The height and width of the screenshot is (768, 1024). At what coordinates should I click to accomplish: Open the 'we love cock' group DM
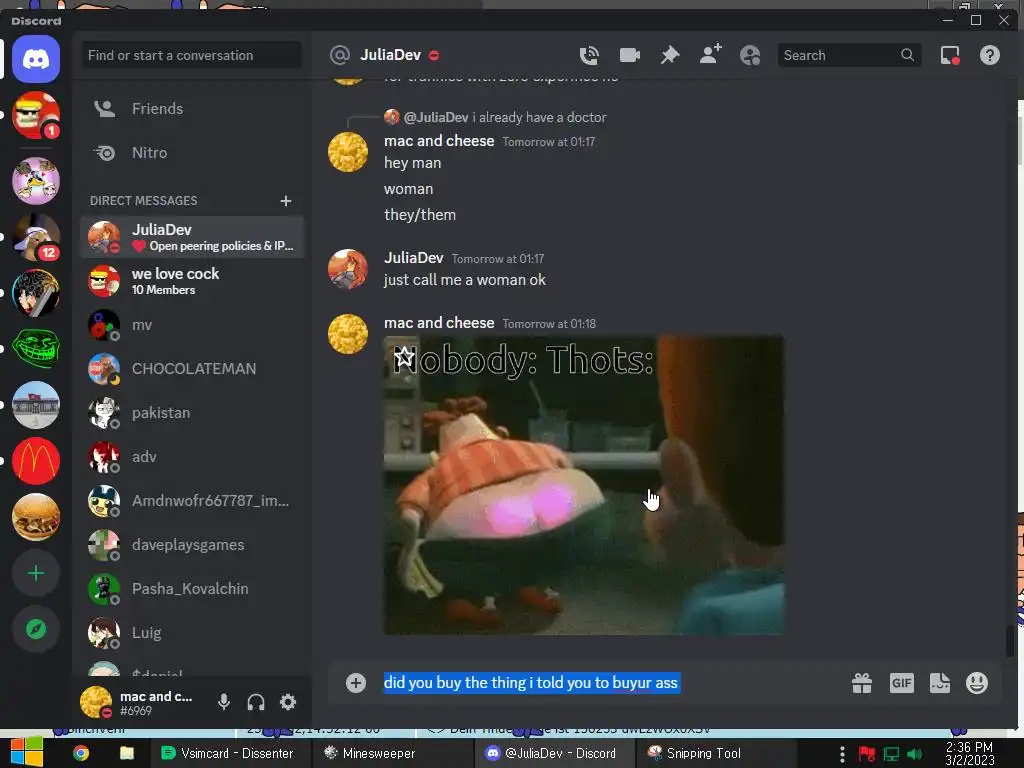click(192, 281)
